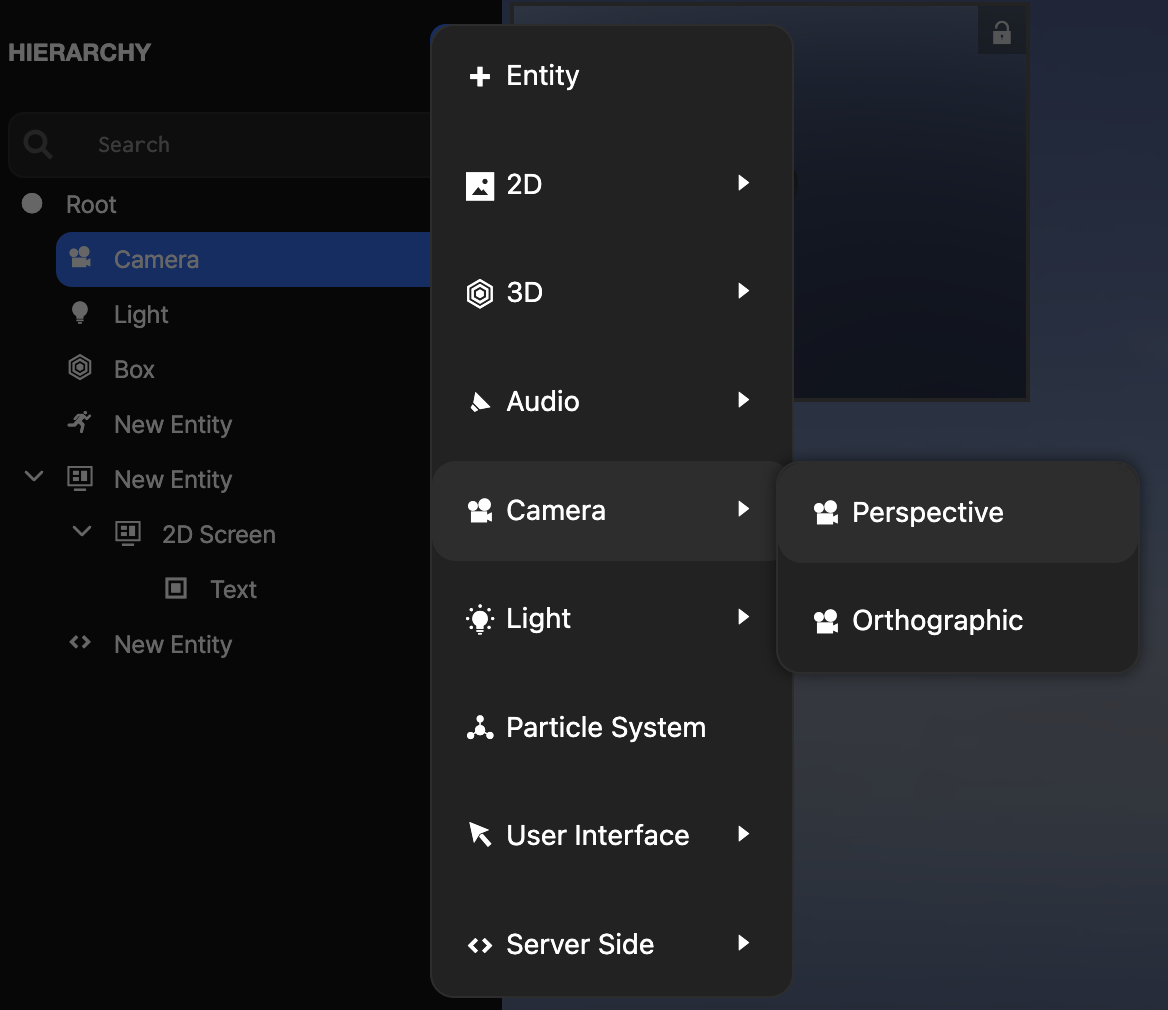Screen dimensions: 1168x1010
Task: Click the Particle System icon in menu
Action: coord(480,728)
